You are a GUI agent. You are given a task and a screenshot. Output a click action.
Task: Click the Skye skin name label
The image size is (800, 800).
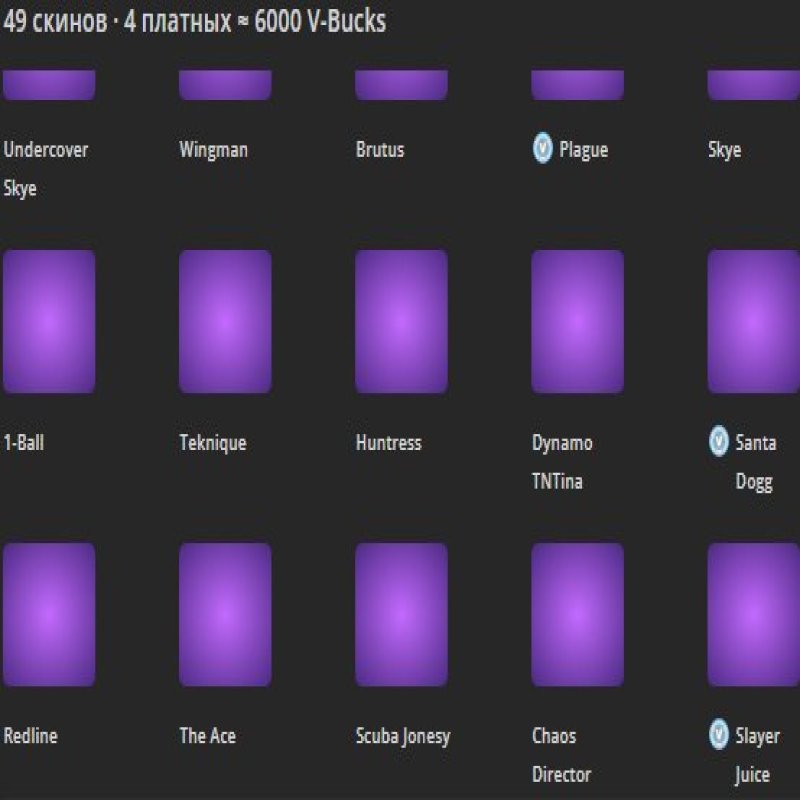[x=724, y=150]
